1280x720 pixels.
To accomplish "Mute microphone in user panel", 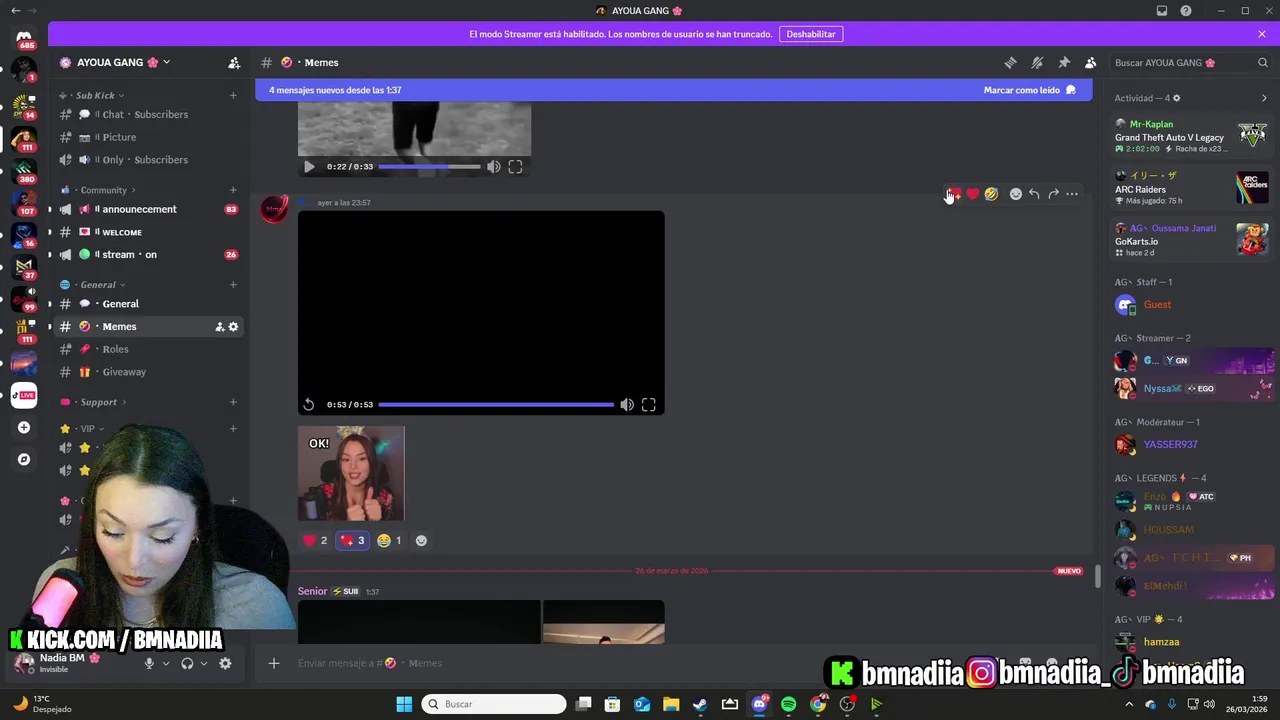I will [x=149, y=663].
